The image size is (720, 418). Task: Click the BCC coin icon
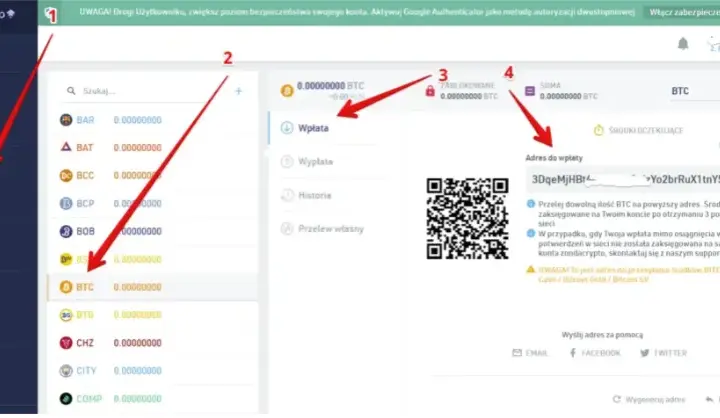pos(66,175)
